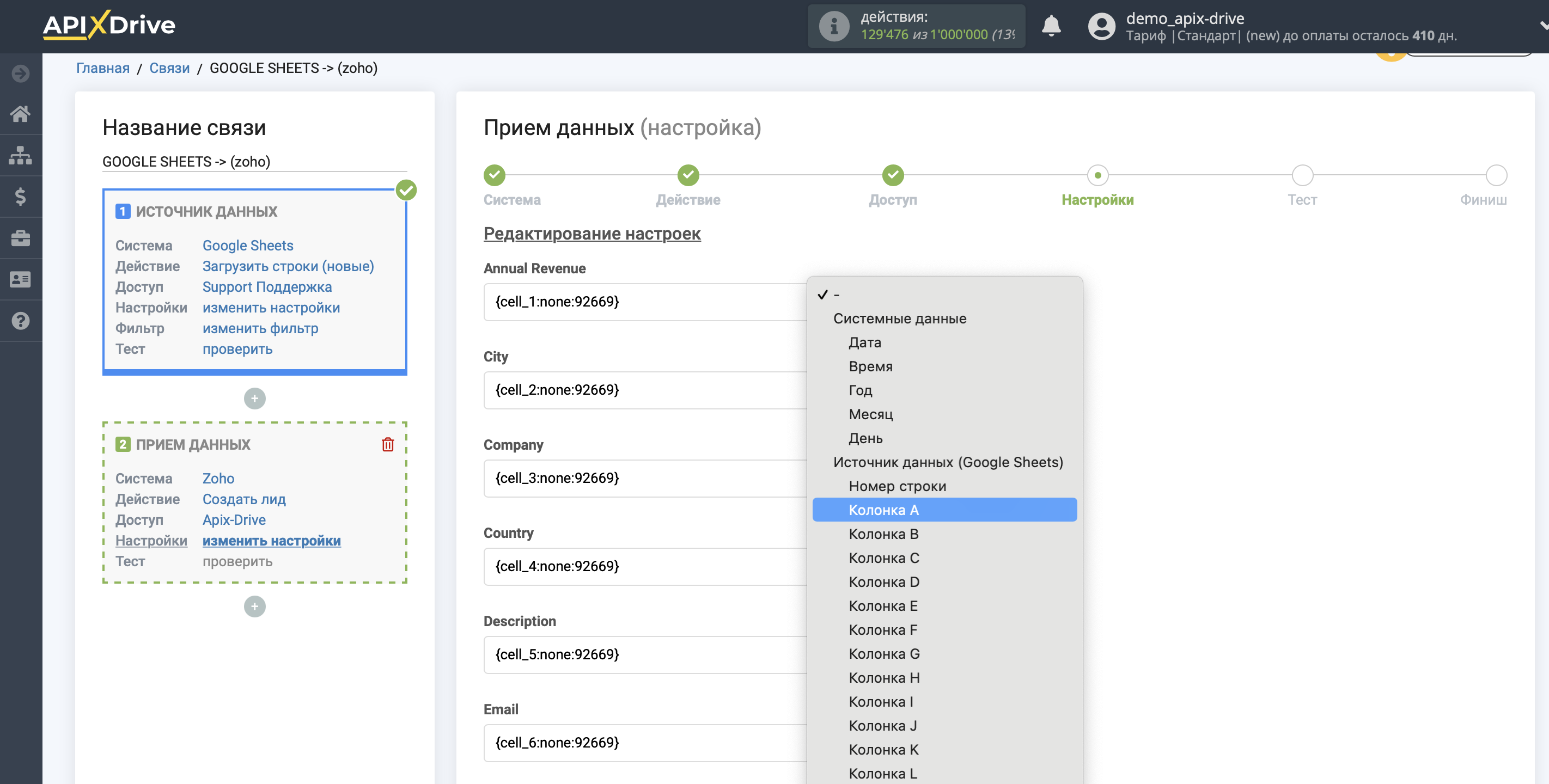Open the contact card icon in sidebar

(21, 279)
